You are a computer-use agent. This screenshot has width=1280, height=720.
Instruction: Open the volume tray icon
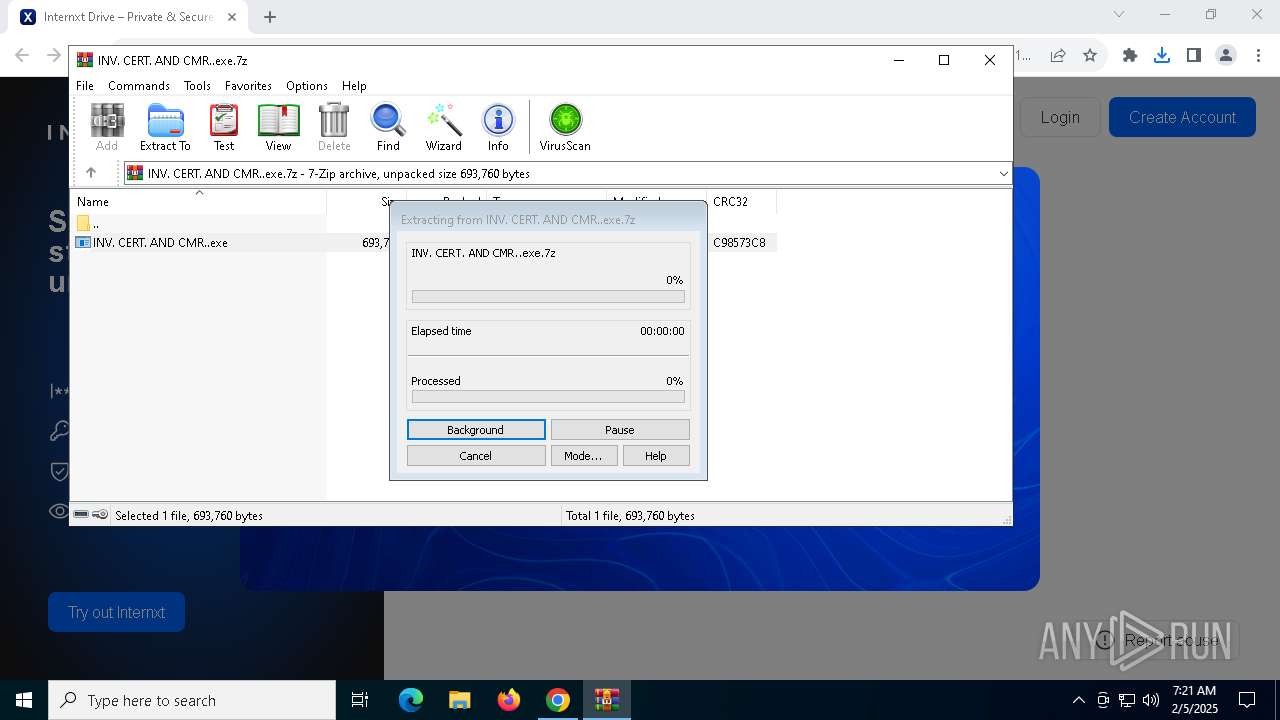point(1151,700)
